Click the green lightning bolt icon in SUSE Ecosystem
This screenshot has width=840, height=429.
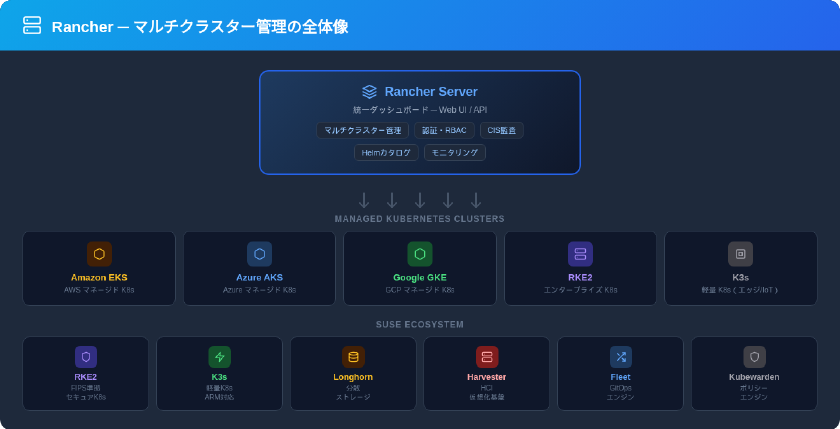click(x=220, y=357)
